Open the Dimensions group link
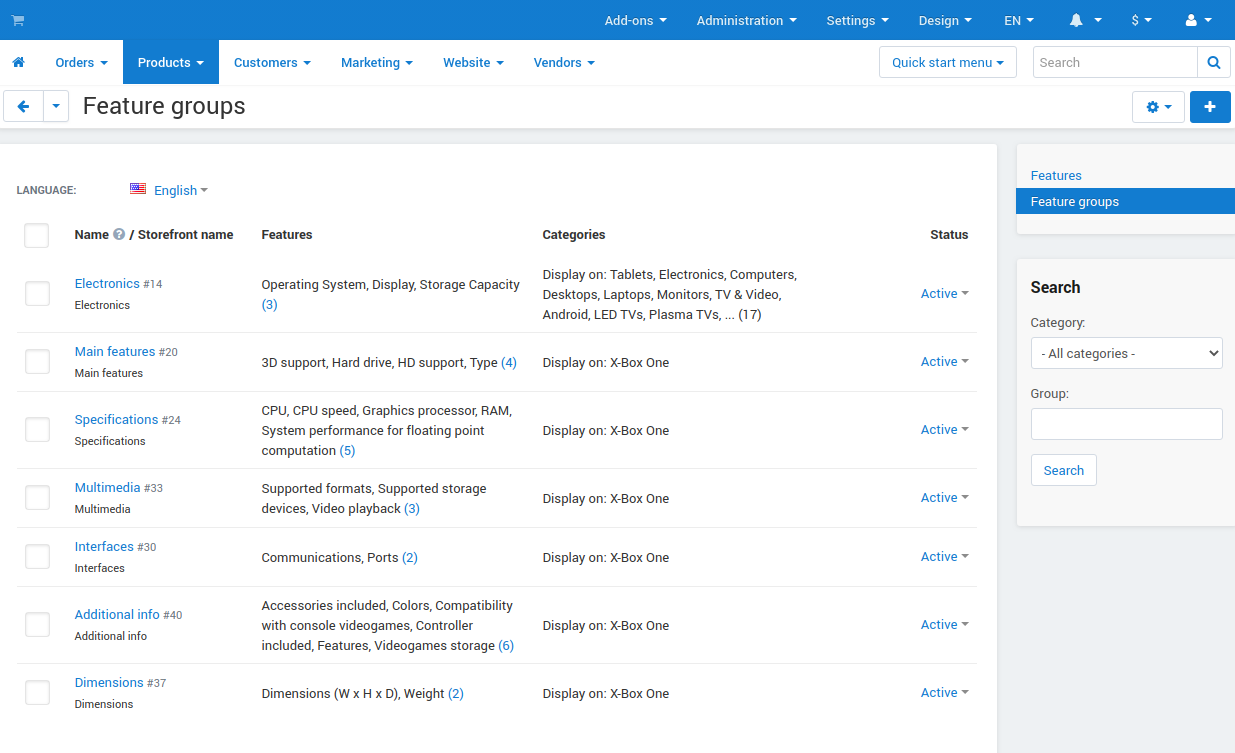The width and height of the screenshot is (1235, 753). pos(109,682)
